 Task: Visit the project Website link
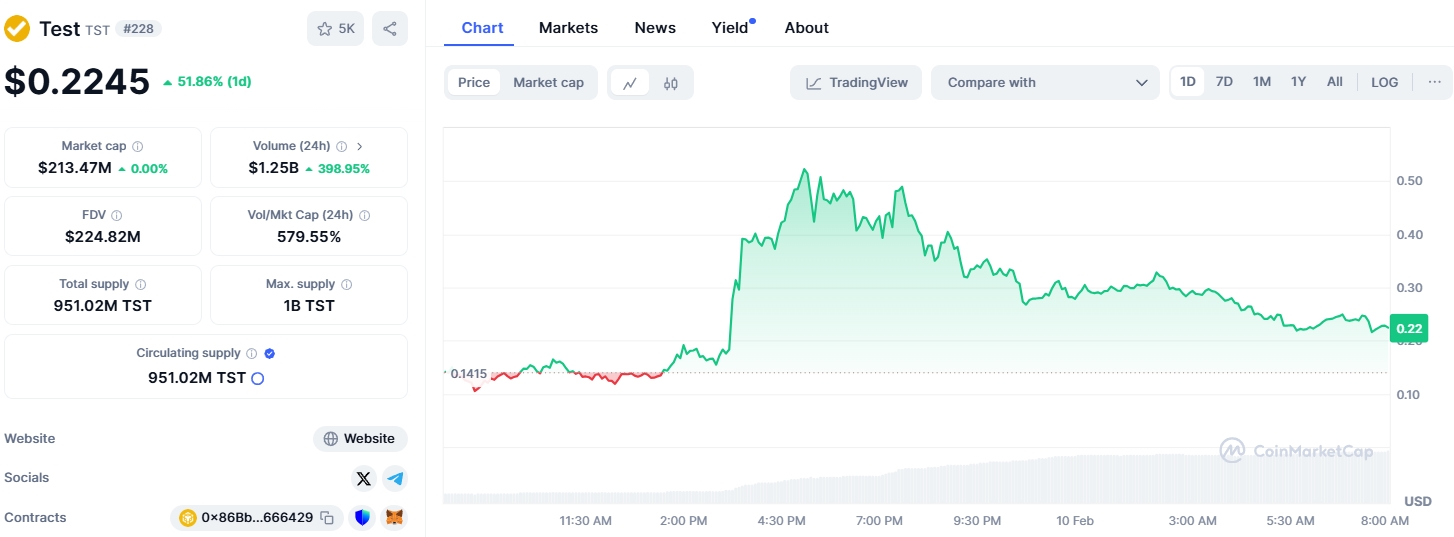click(x=360, y=439)
